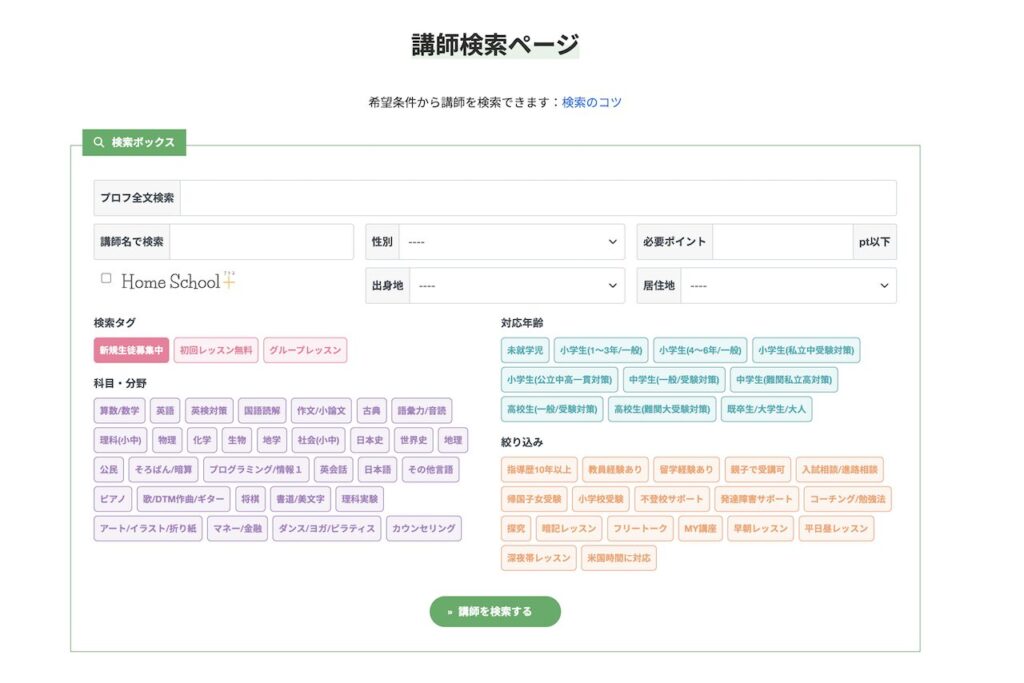
Task: Select the 小学生(私立中受験対策) age tag
Action: point(807,350)
